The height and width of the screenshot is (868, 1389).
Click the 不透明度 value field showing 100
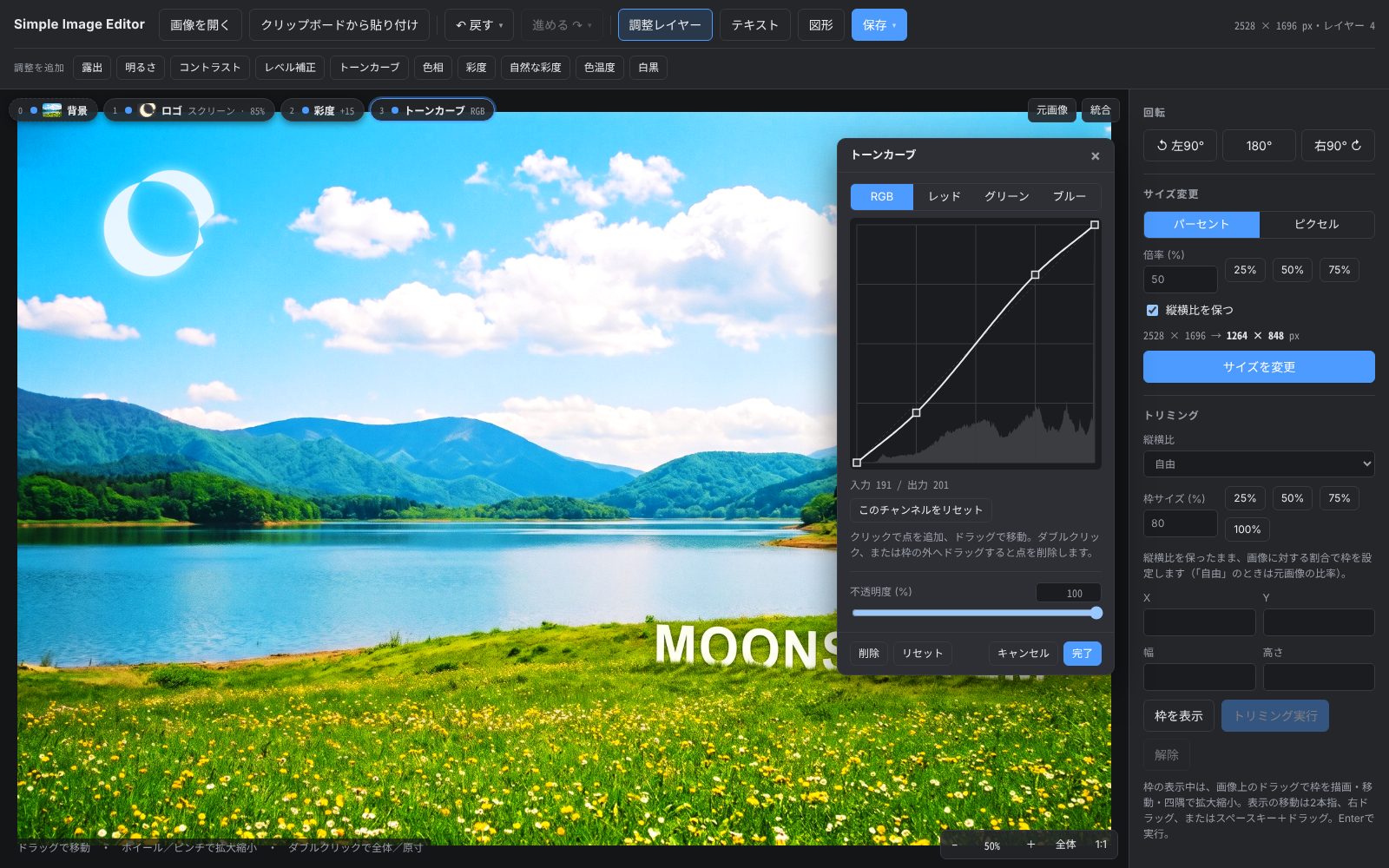coord(1069,593)
